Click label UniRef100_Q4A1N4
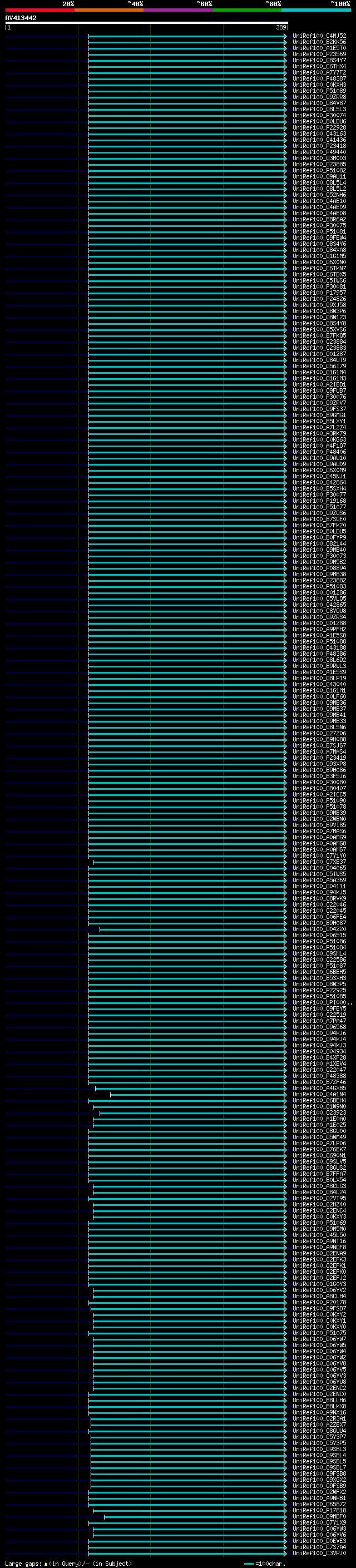Image resolution: width=356 pixels, height=1568 pixels. pos(319,1095)
